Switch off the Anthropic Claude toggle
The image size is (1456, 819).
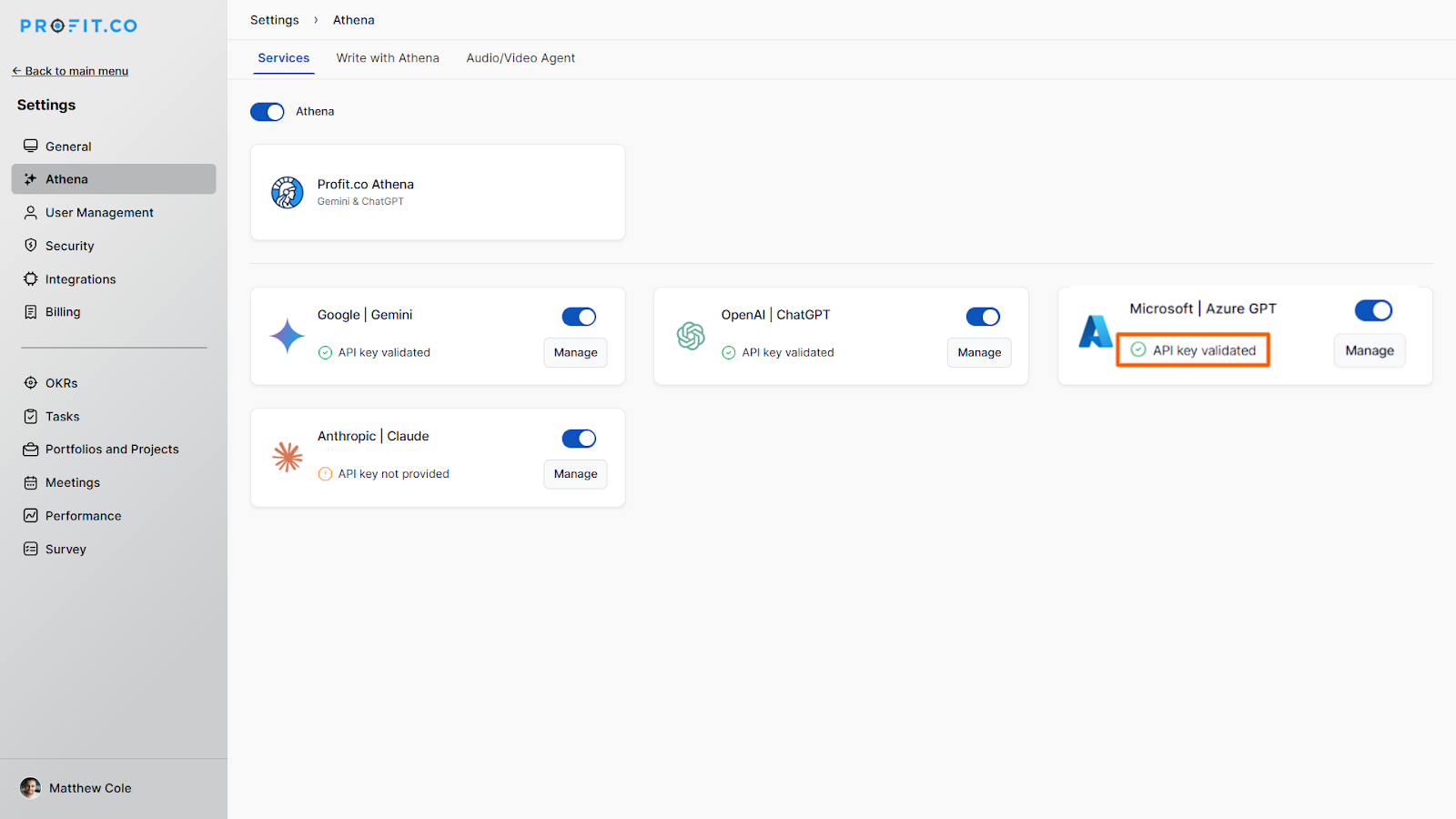click(579, 439)
